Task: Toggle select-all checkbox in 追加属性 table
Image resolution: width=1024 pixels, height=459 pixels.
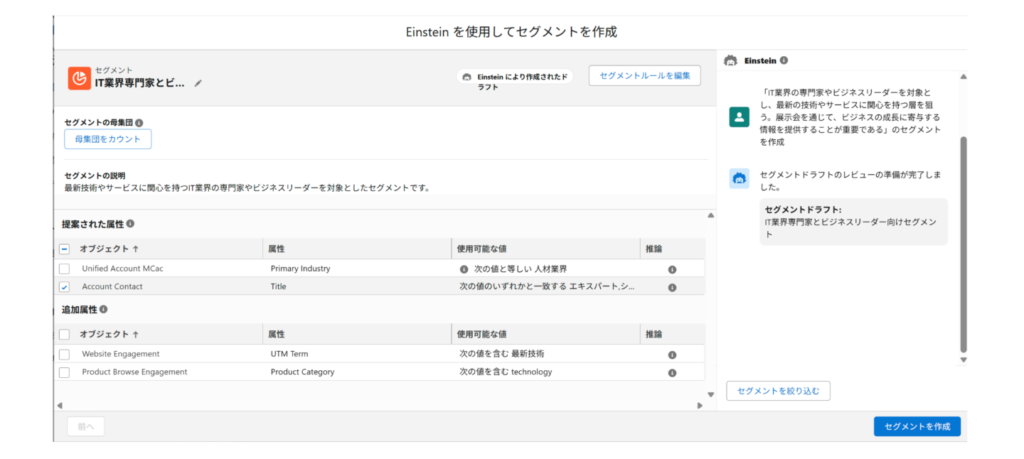Action: click(64, 334)
